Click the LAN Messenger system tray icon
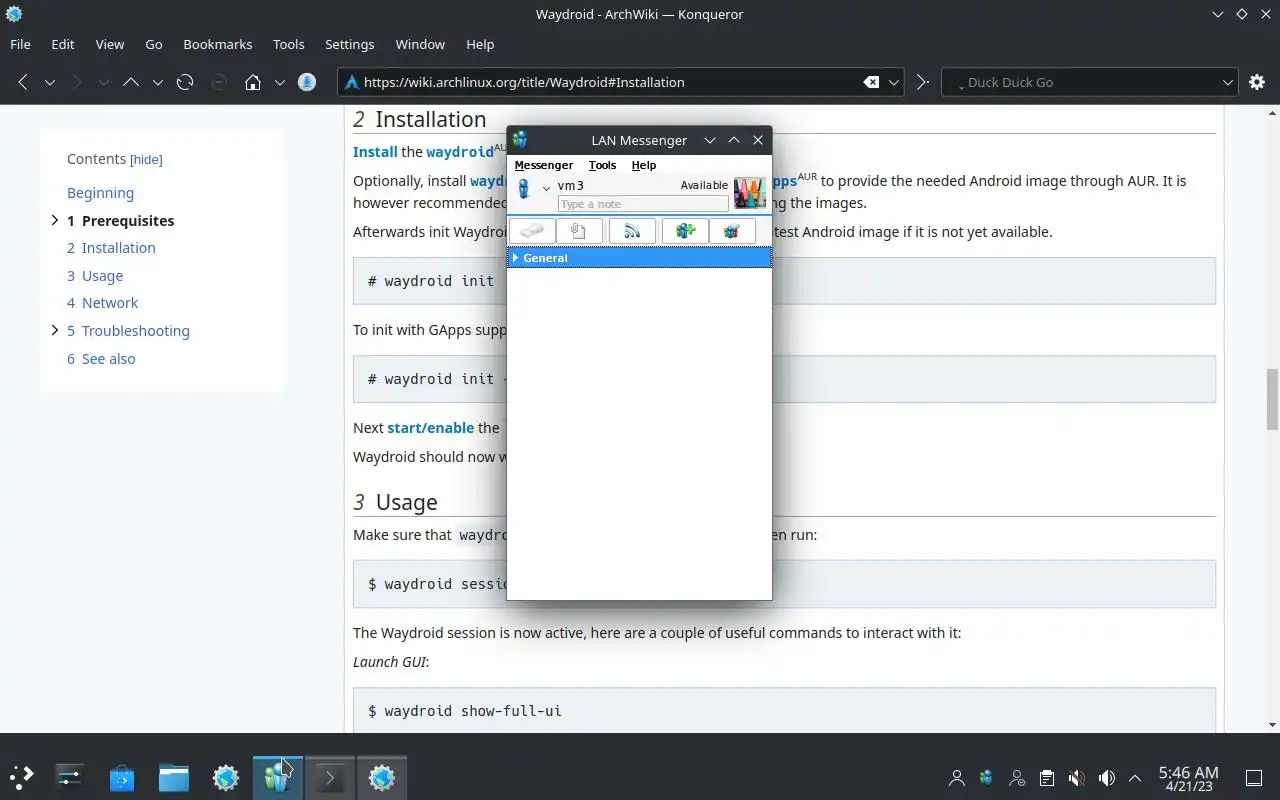Screen dimensions: 1280x800 (987, 777)
